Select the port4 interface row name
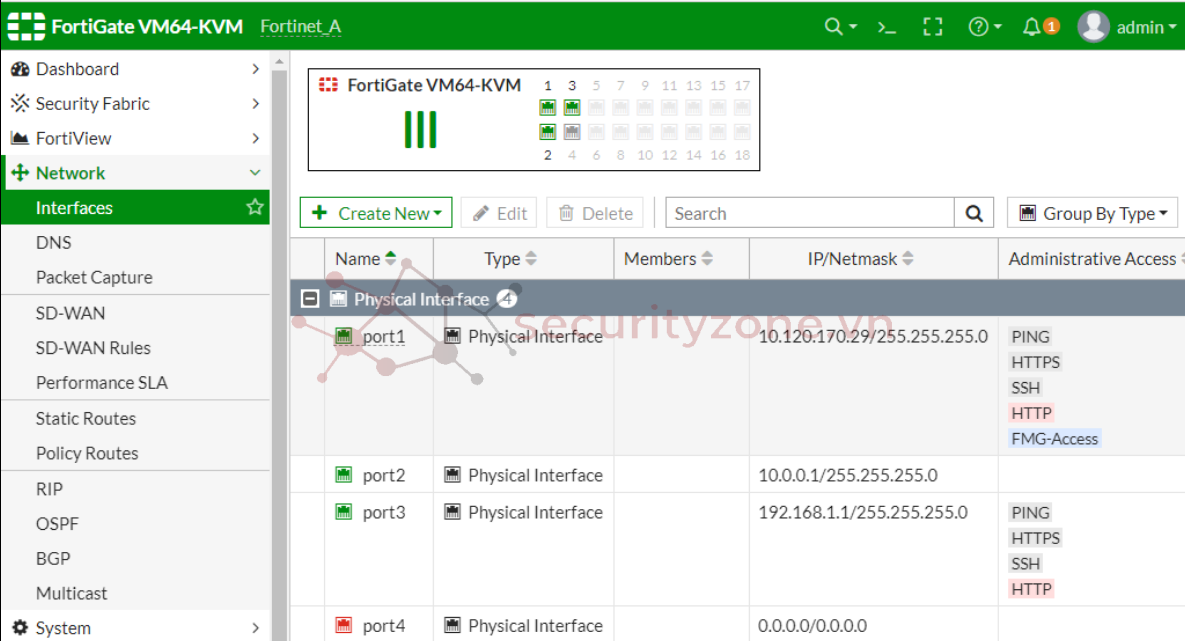Screen dimensions: 1185x641 [x=384, y=625]
